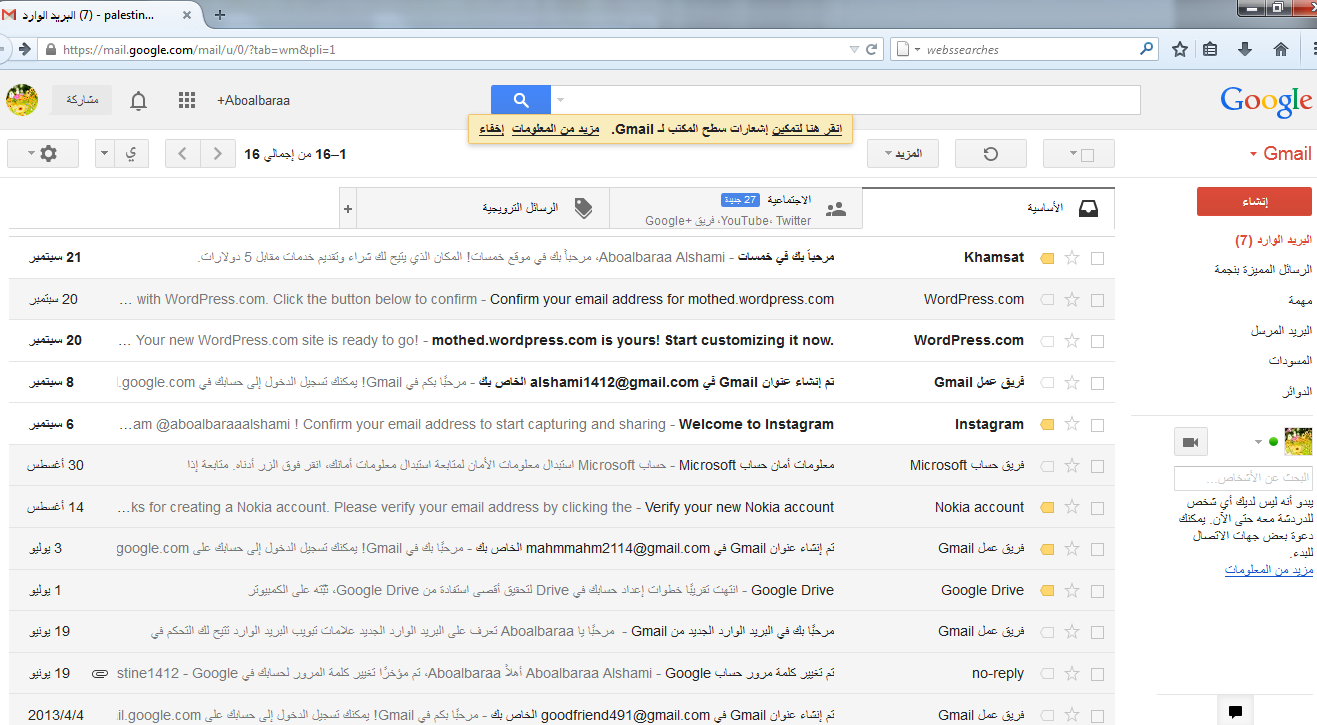This screenshot has height=725, width=1317.
Task: Star the Nokia account email
Action: pos(1072,507)
